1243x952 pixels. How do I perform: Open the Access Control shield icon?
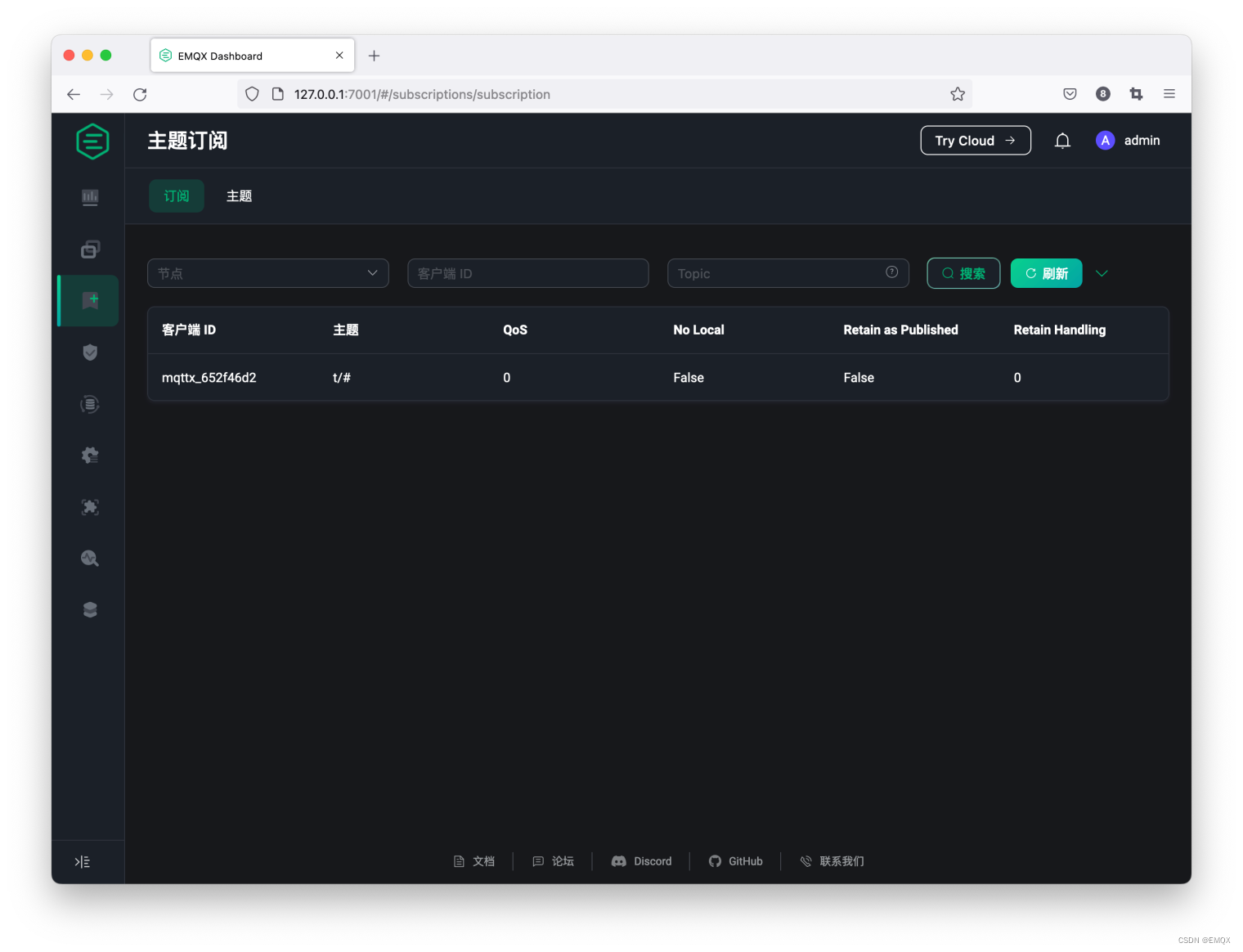pos(90,353)
